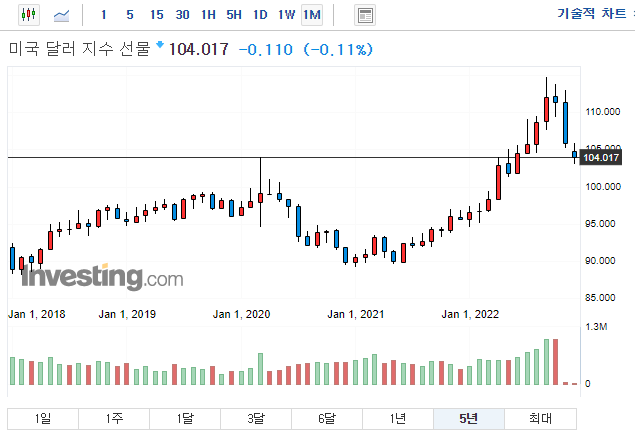Click the 110.000 price axis label

(603, 112)
